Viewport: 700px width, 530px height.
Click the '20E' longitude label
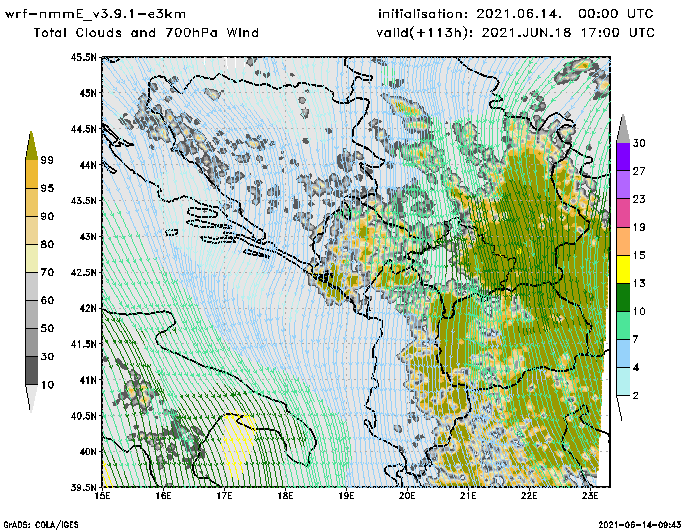[x=407, y=496]
